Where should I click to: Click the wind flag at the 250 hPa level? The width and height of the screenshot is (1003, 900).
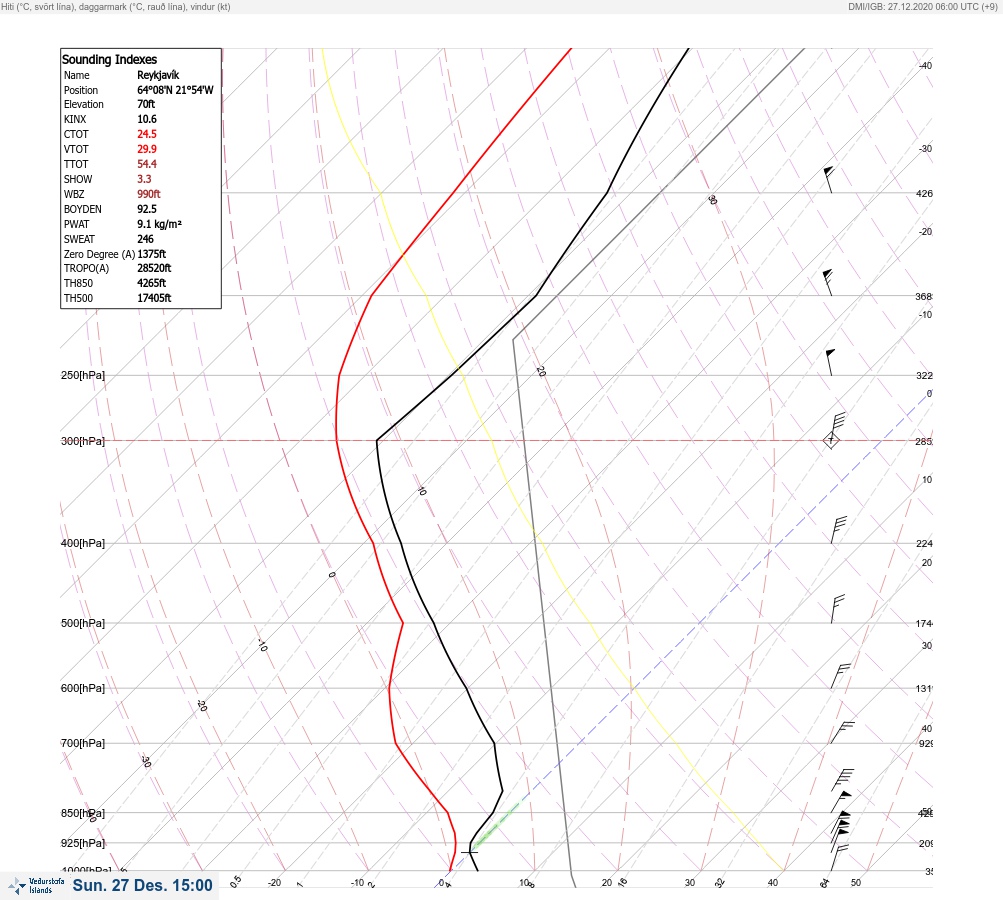pos(830,362)
